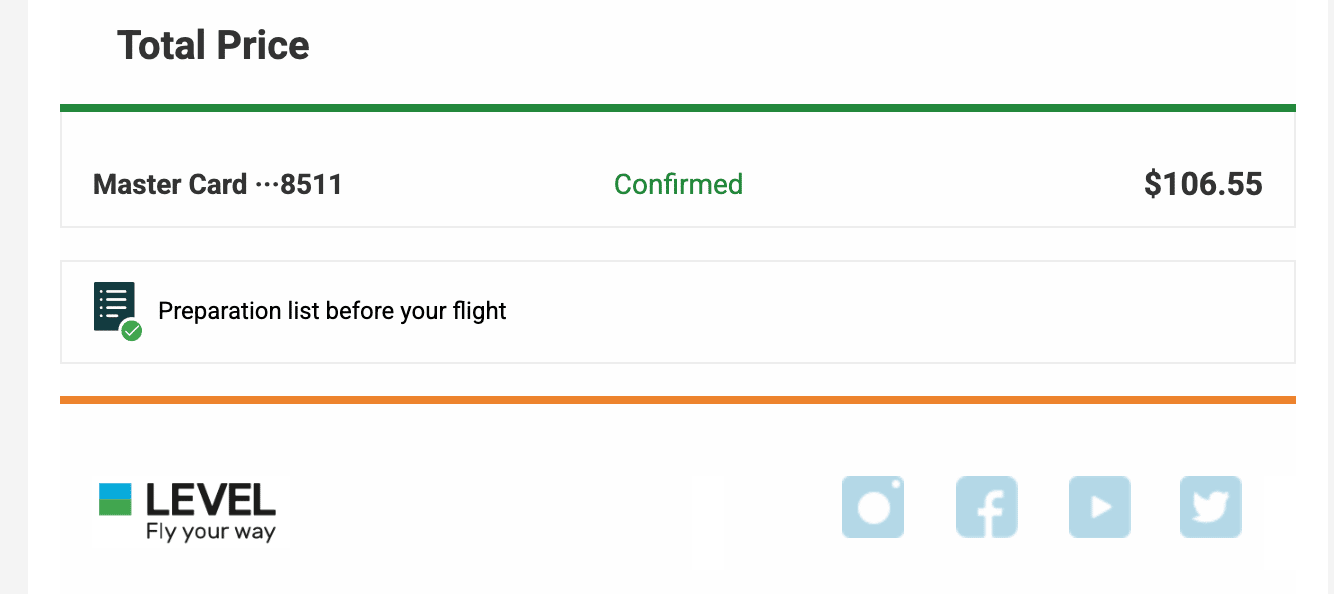Click the orange divider bar above footer
The height and width of the screenshot is (594, 1334).
[x=678, y=400]
